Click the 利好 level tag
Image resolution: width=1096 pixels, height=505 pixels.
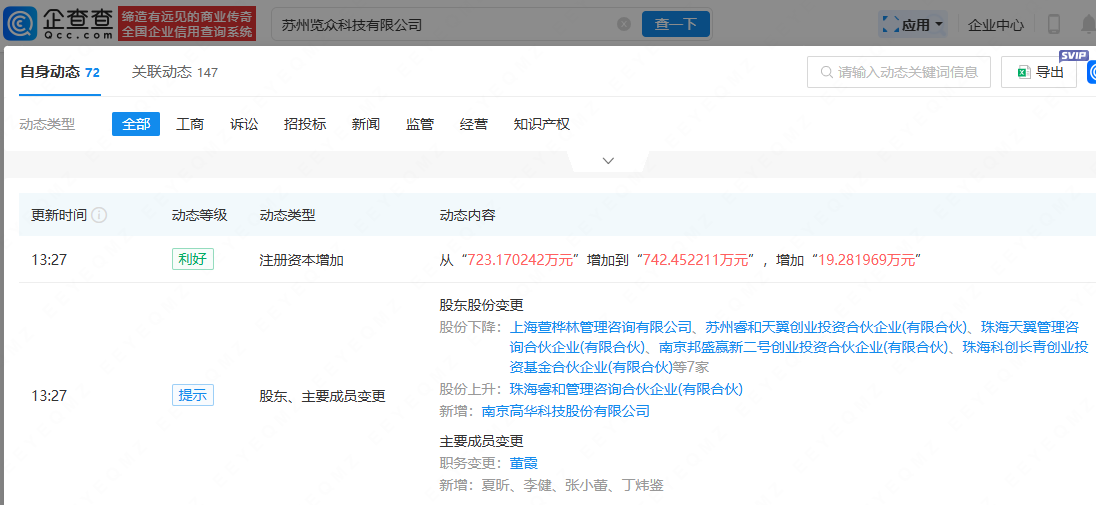coord(192,259)
